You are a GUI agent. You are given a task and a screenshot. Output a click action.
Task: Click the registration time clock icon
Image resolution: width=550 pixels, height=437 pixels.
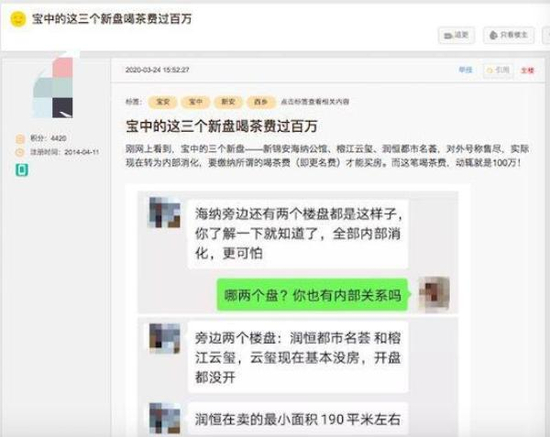(20, 152)
